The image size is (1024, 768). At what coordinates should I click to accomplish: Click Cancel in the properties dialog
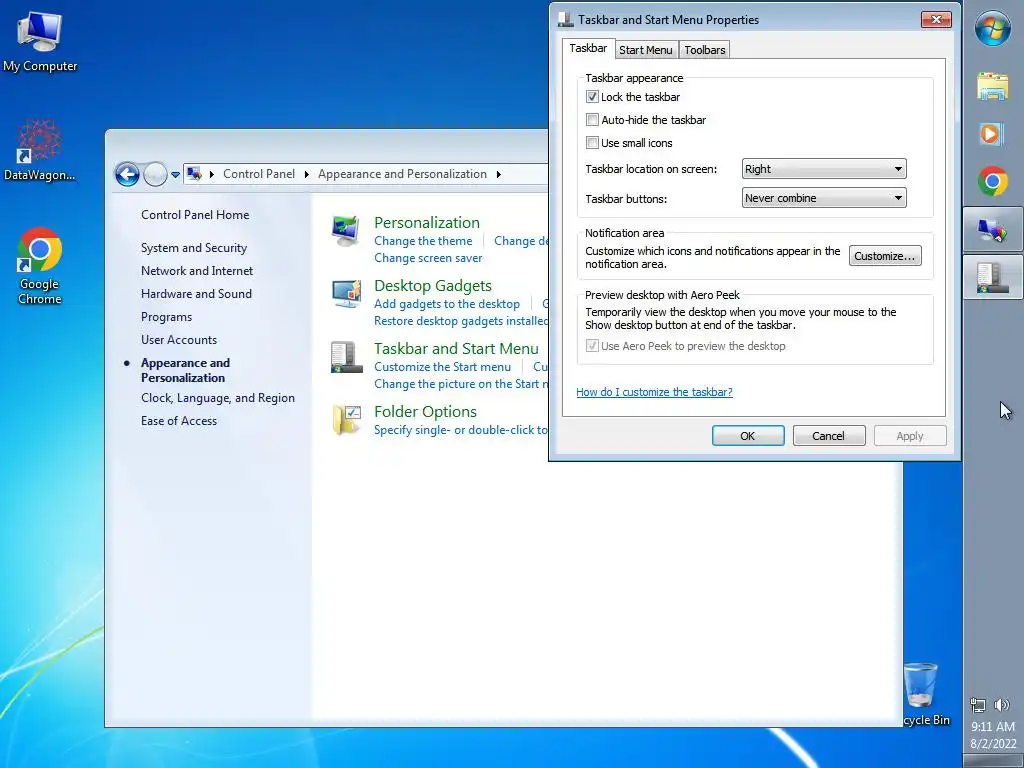[x=829, y=436]
